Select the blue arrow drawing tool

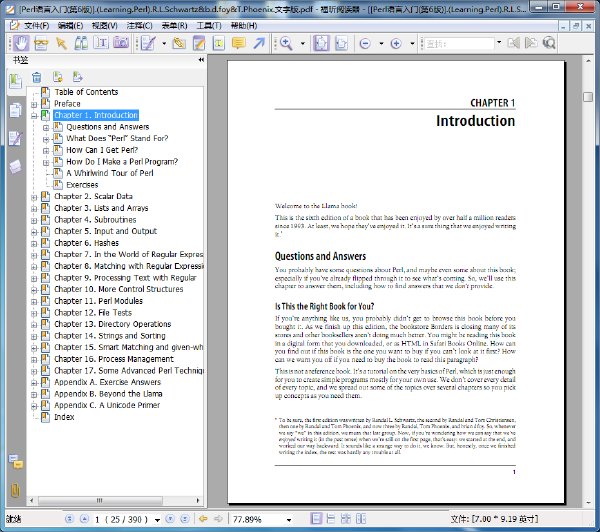coord(259,43)
